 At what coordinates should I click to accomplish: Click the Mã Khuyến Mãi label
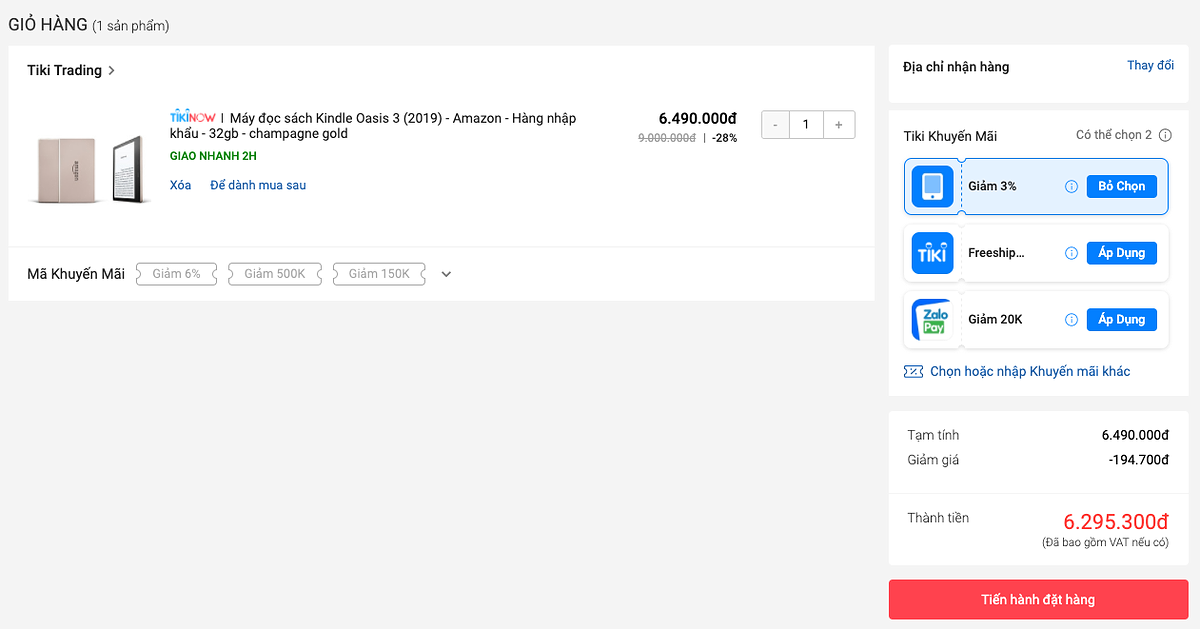click(76, 274)
